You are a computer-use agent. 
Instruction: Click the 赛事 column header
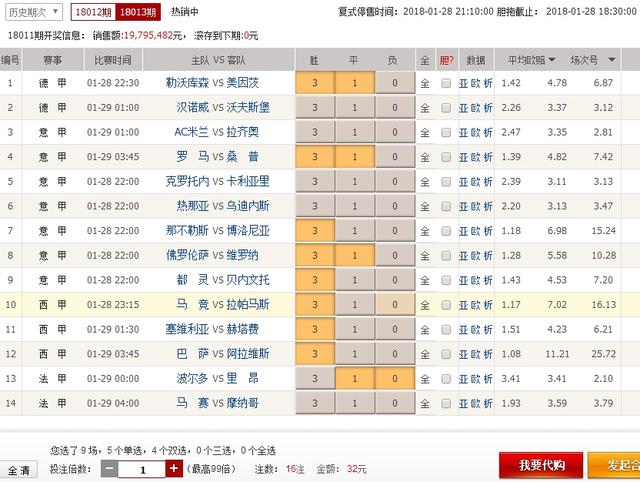(52, 60)
